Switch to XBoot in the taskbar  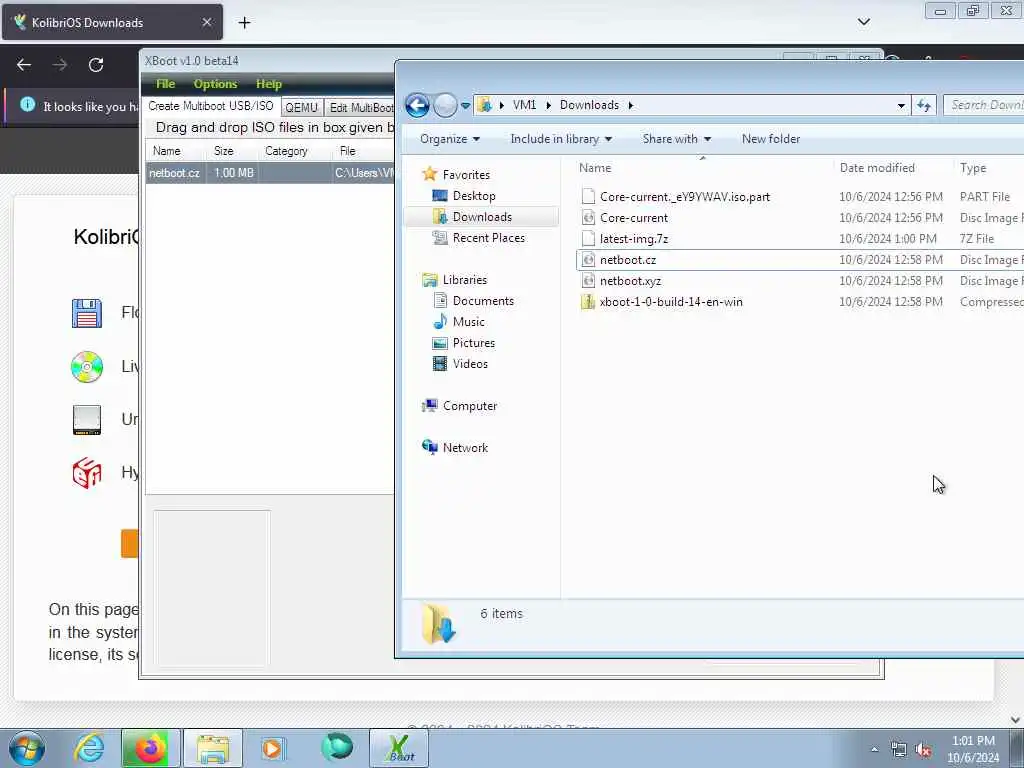399,748
